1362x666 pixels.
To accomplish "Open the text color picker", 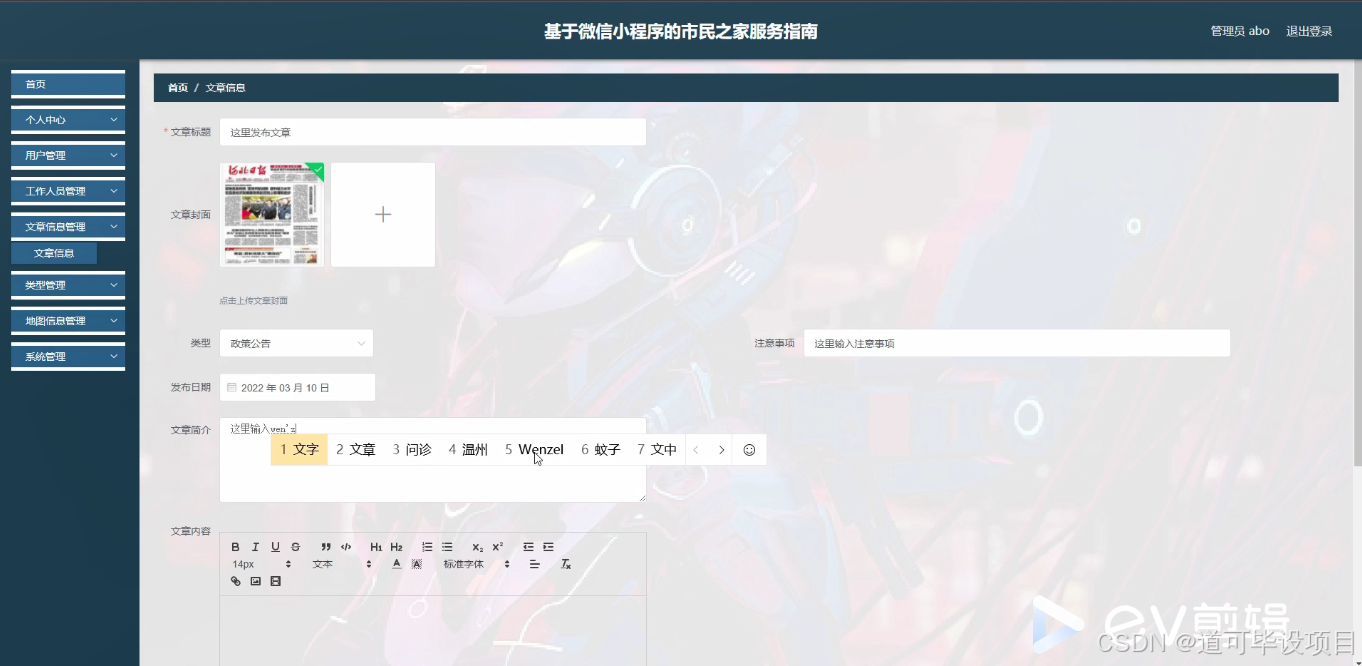I will pos(396,564).
